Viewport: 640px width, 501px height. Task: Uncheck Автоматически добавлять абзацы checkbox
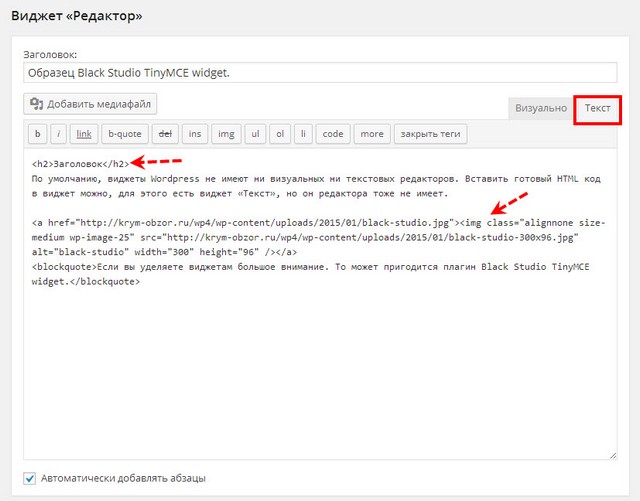pos(29,478)
